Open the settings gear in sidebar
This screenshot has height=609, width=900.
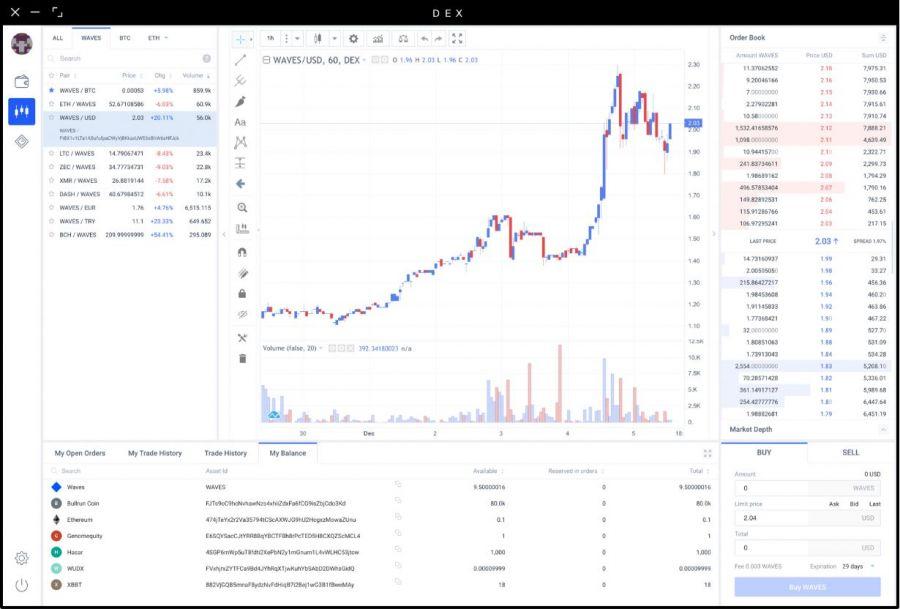coord(22,557)
